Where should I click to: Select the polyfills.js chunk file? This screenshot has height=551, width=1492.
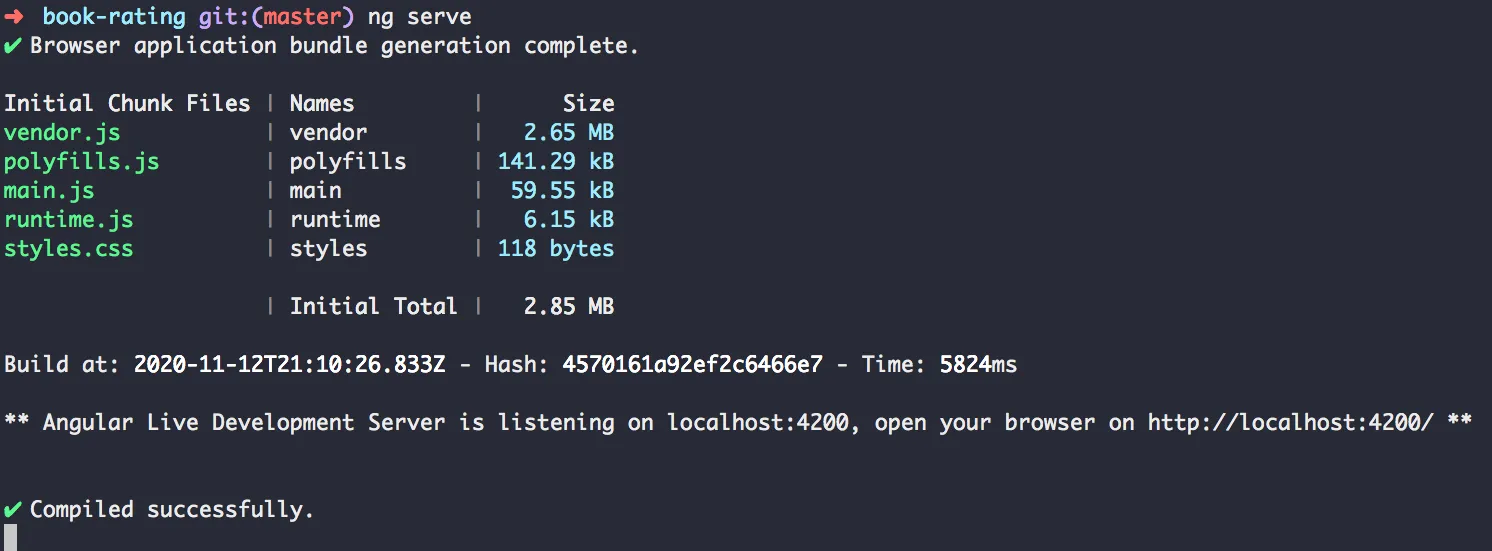click(x=81, y=161)
